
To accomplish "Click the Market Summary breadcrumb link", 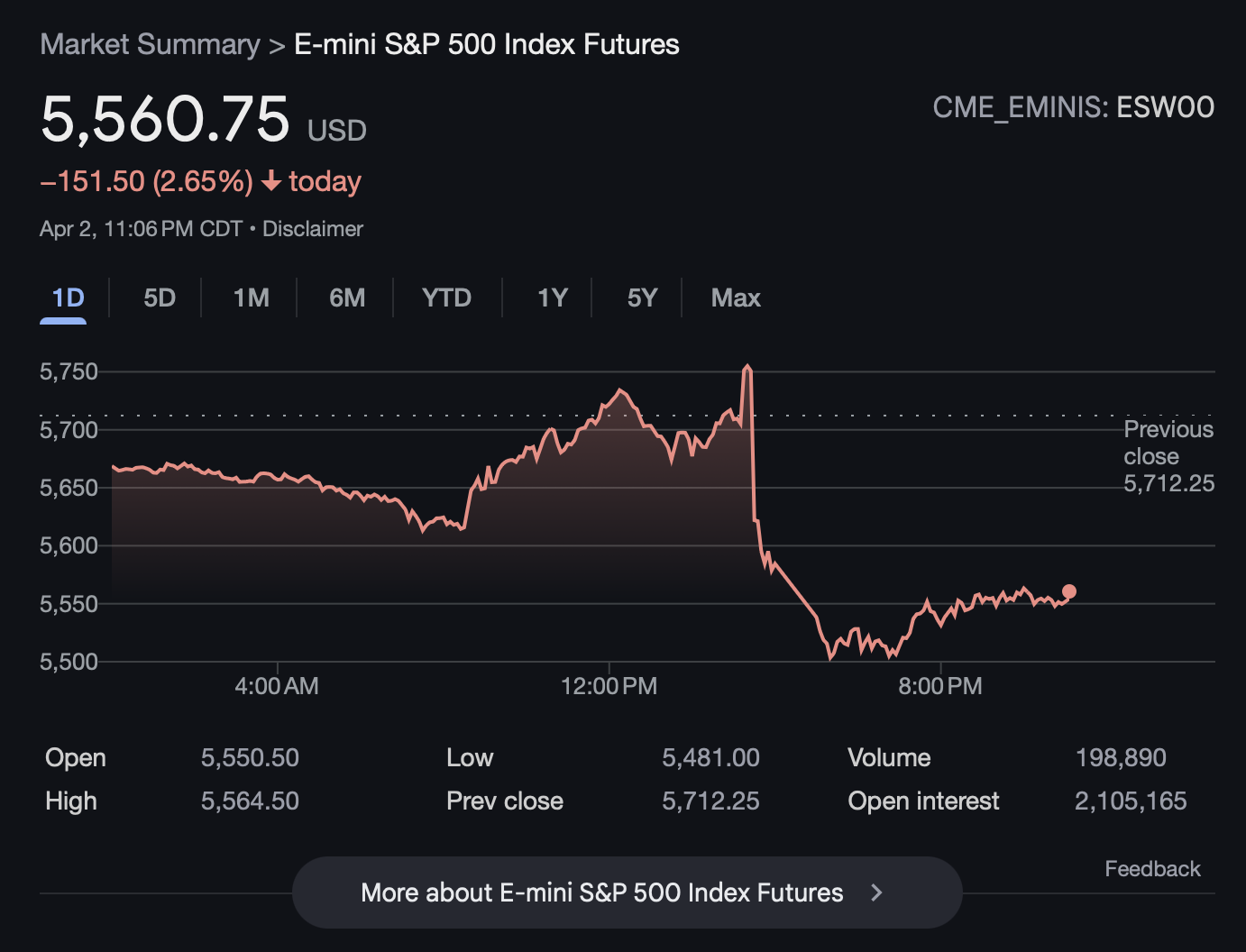I will click(150, 44).
